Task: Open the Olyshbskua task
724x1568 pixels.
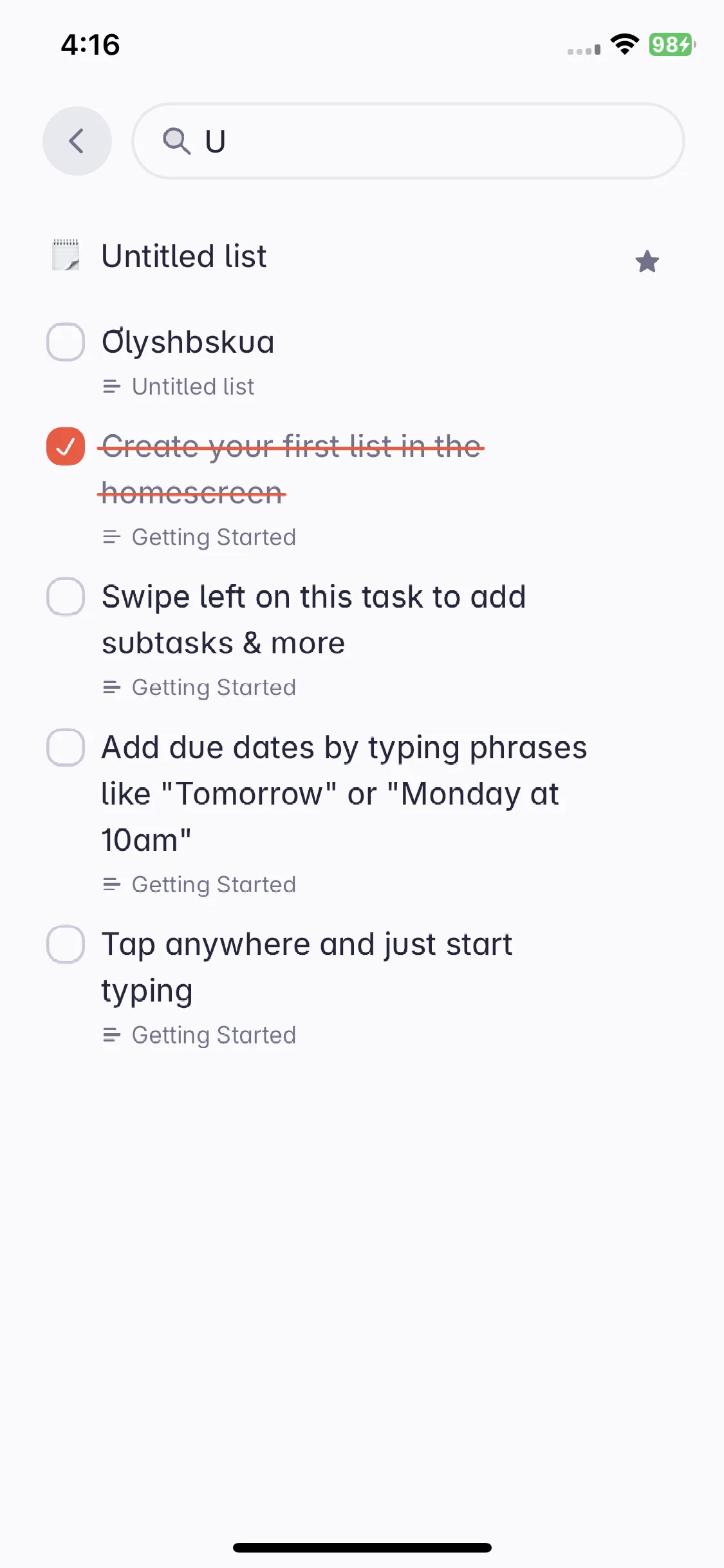Action: tap(188, 342)
